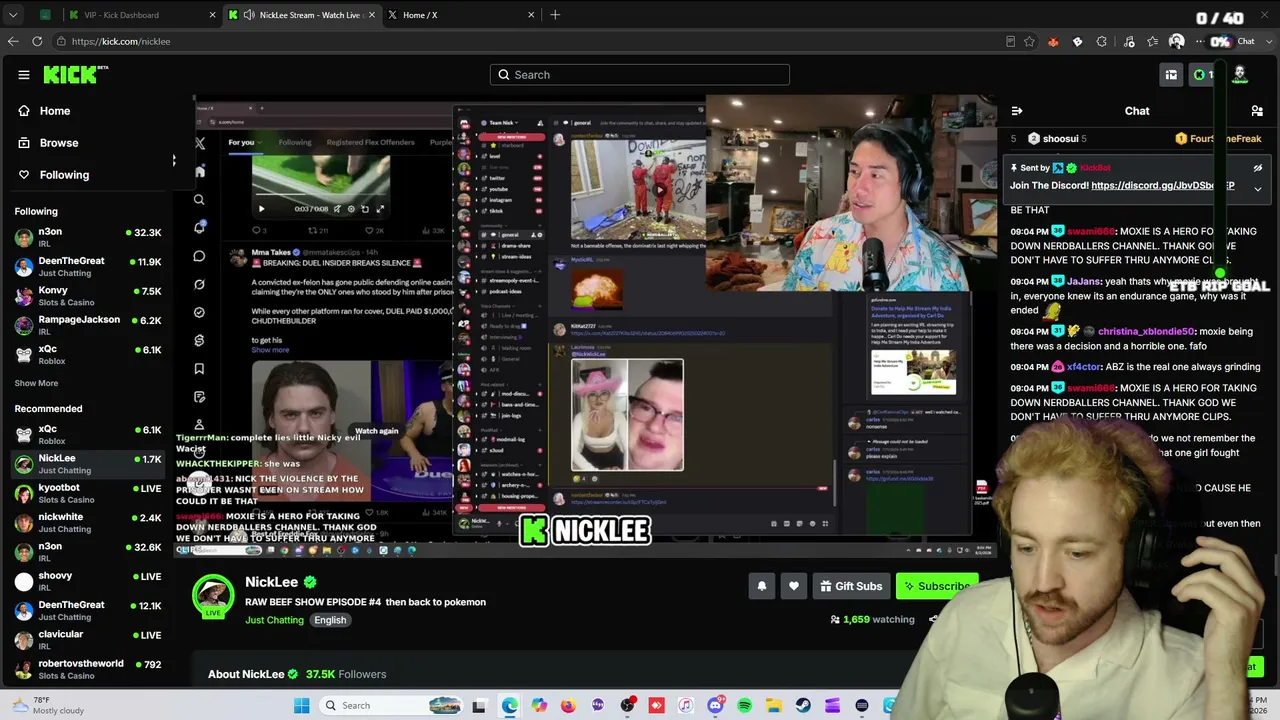Open DeenTheGreat's channel with 11.9K viewers
Screen dimensions: 1280x720
(x=88, y=266)
